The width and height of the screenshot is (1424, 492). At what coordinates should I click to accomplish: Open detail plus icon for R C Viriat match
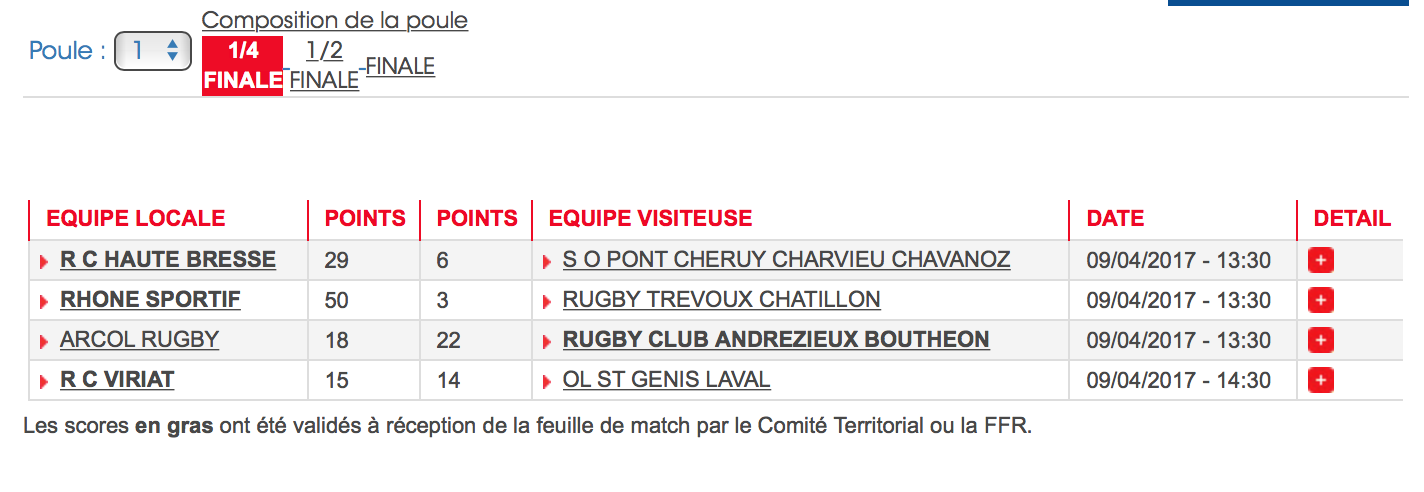click(1321, 380)
